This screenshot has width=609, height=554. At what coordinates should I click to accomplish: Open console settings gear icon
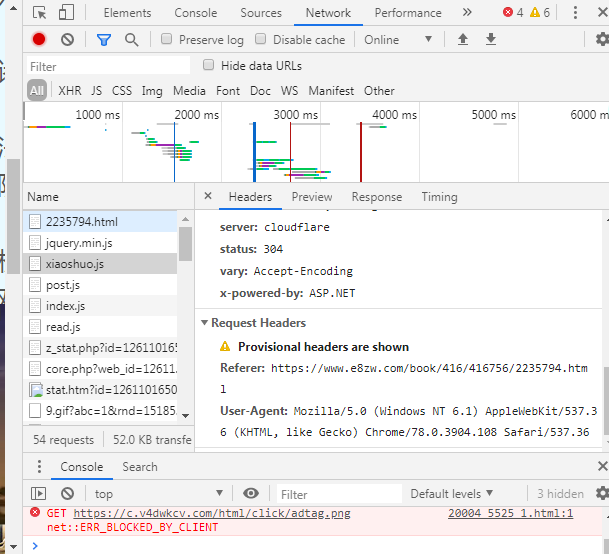point(602,493)
